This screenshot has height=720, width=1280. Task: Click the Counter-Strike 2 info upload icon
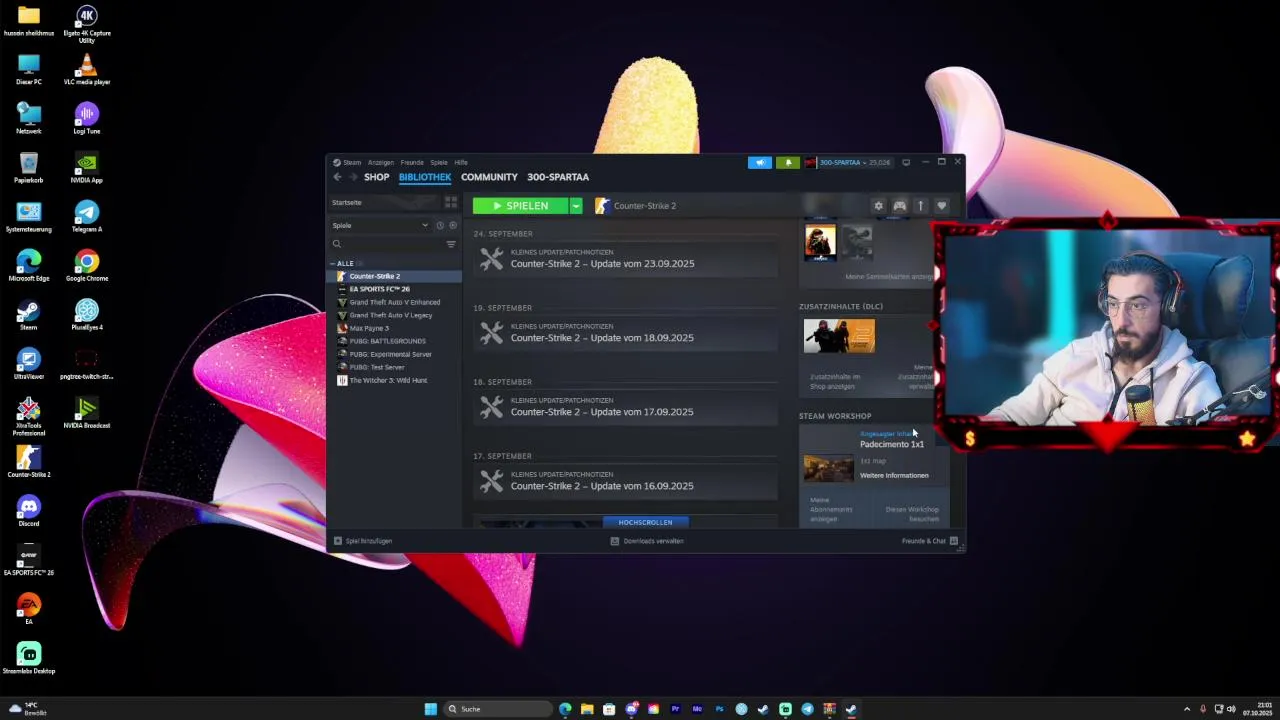pyautogui.click(x=920, y=206)
